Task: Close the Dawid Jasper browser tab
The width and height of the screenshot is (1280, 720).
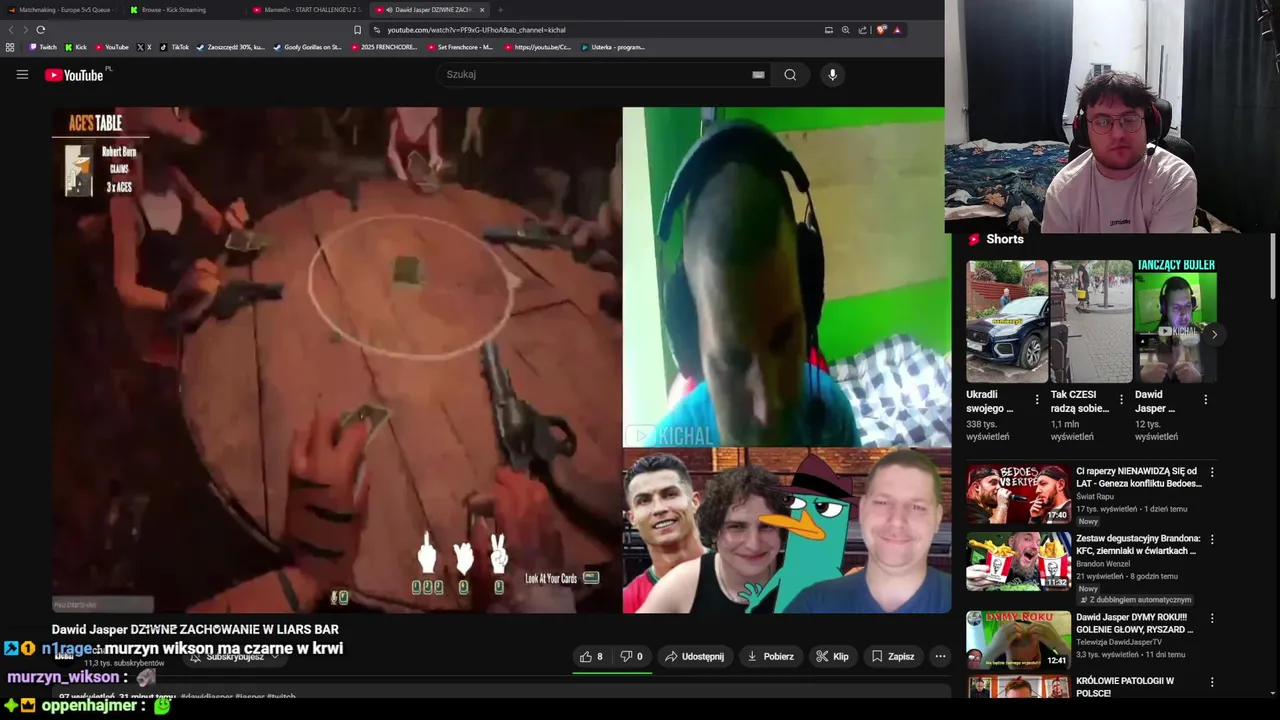Action: [x=482, y=10]
